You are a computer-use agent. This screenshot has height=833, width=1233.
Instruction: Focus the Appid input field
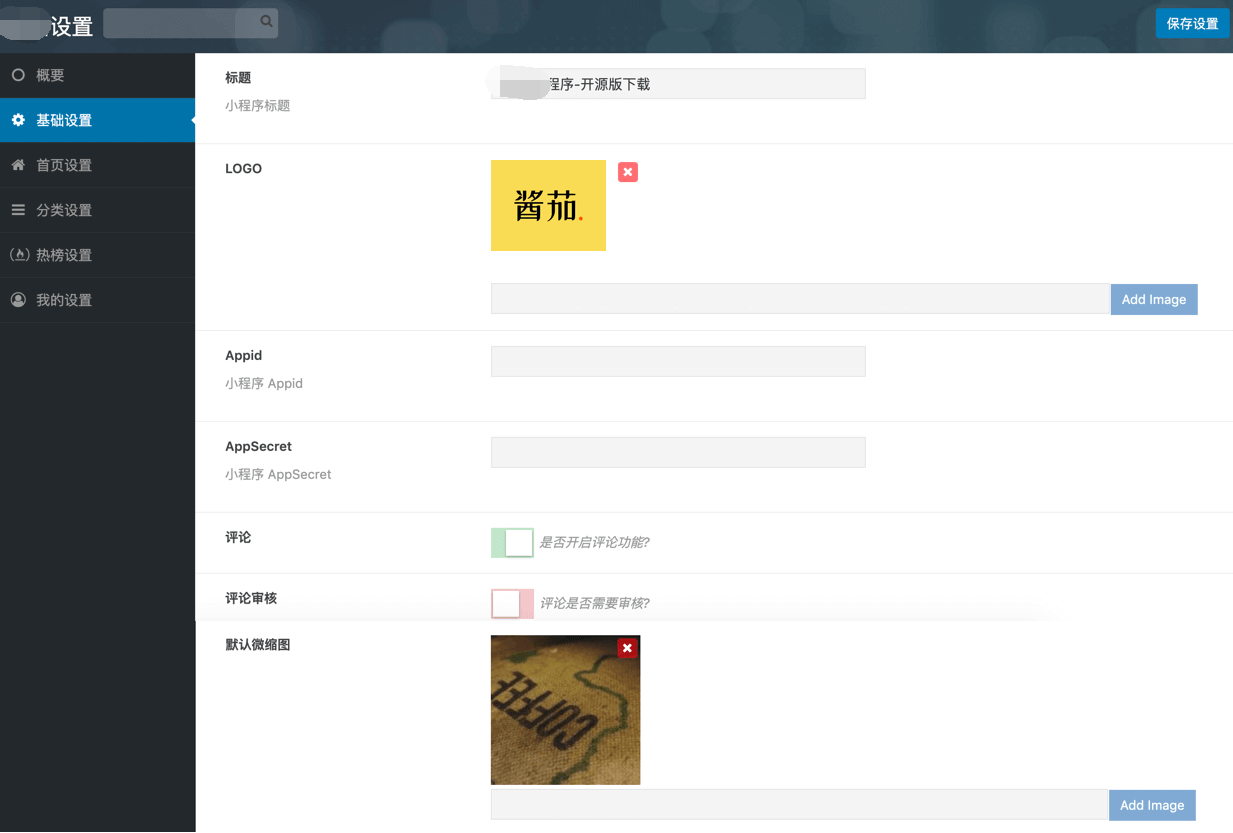tap(677, 361)
